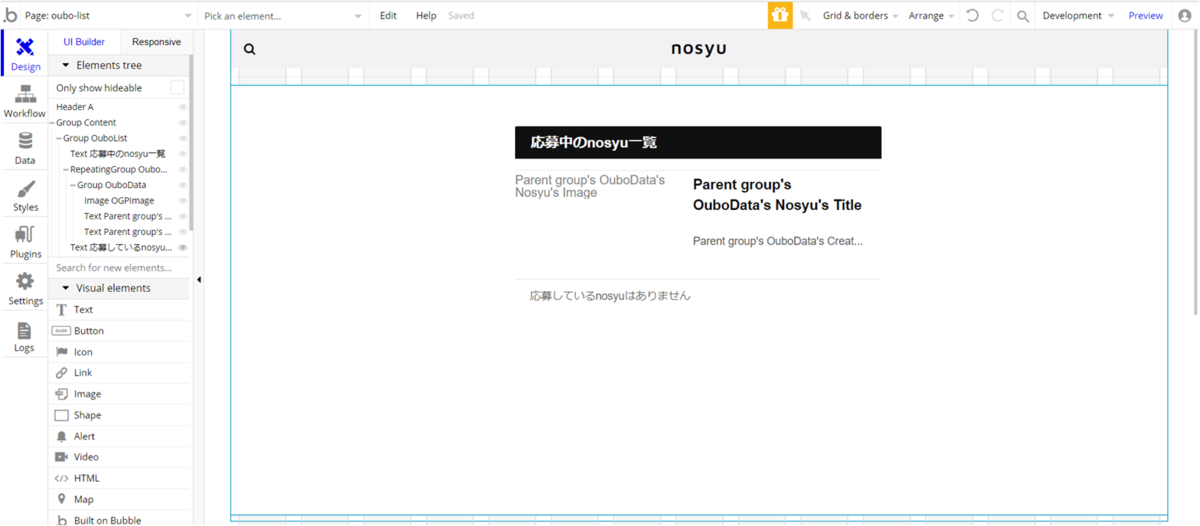The image size is (1200, 526).
Task: Open the Development version dropdown
Action: [1078, 16]
